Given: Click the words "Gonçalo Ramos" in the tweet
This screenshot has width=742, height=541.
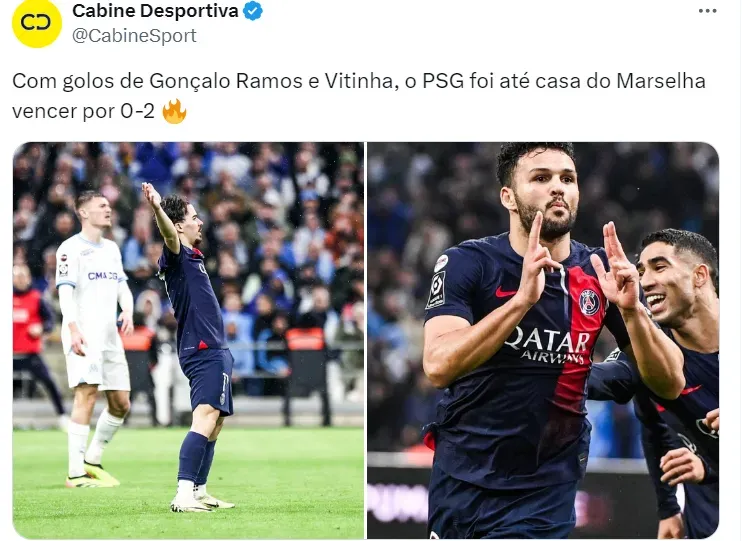Looking at the screenshot, I should 226,81.
